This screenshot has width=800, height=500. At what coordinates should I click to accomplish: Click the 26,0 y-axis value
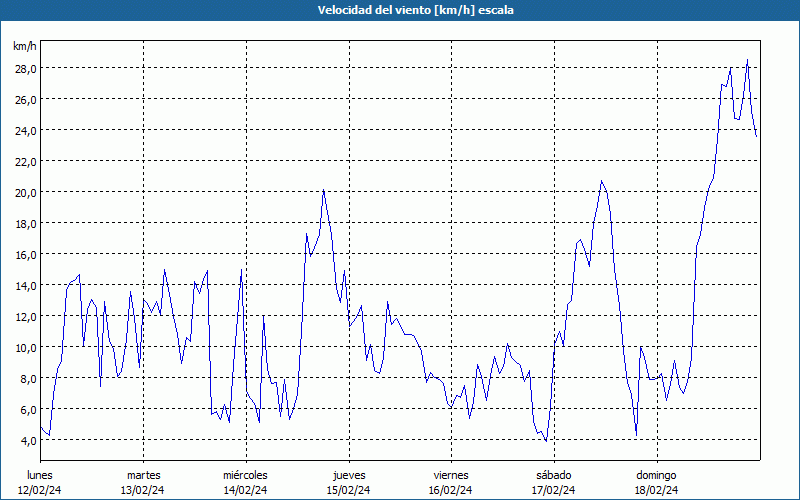click(26, 99)
